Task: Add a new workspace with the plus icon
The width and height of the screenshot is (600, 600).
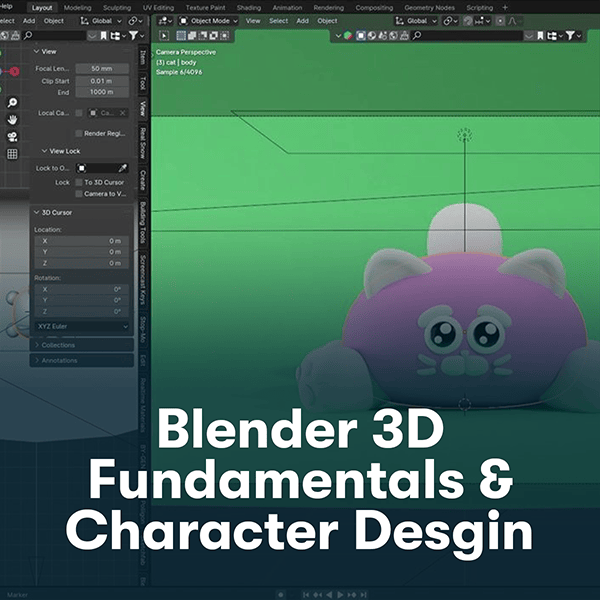Action: 505,7
